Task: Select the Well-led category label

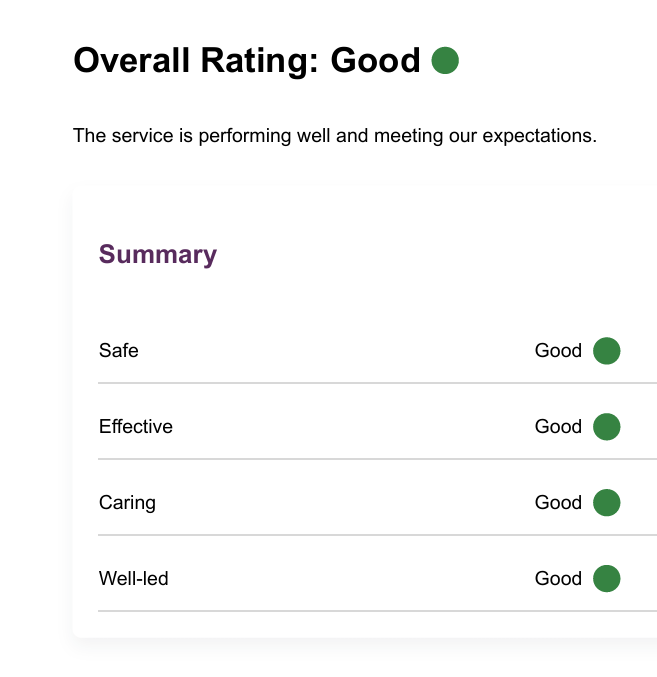Action: click(134, 579)
